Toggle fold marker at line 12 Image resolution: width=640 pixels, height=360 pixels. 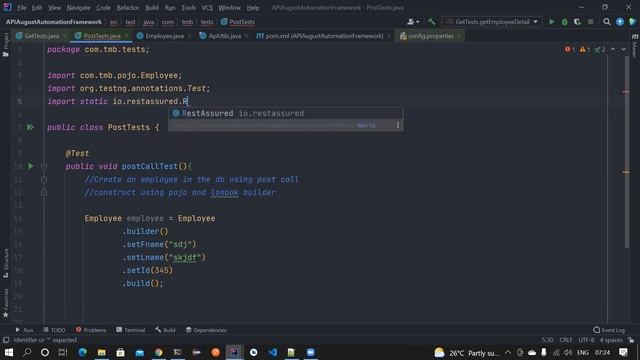tap(44, 192)
